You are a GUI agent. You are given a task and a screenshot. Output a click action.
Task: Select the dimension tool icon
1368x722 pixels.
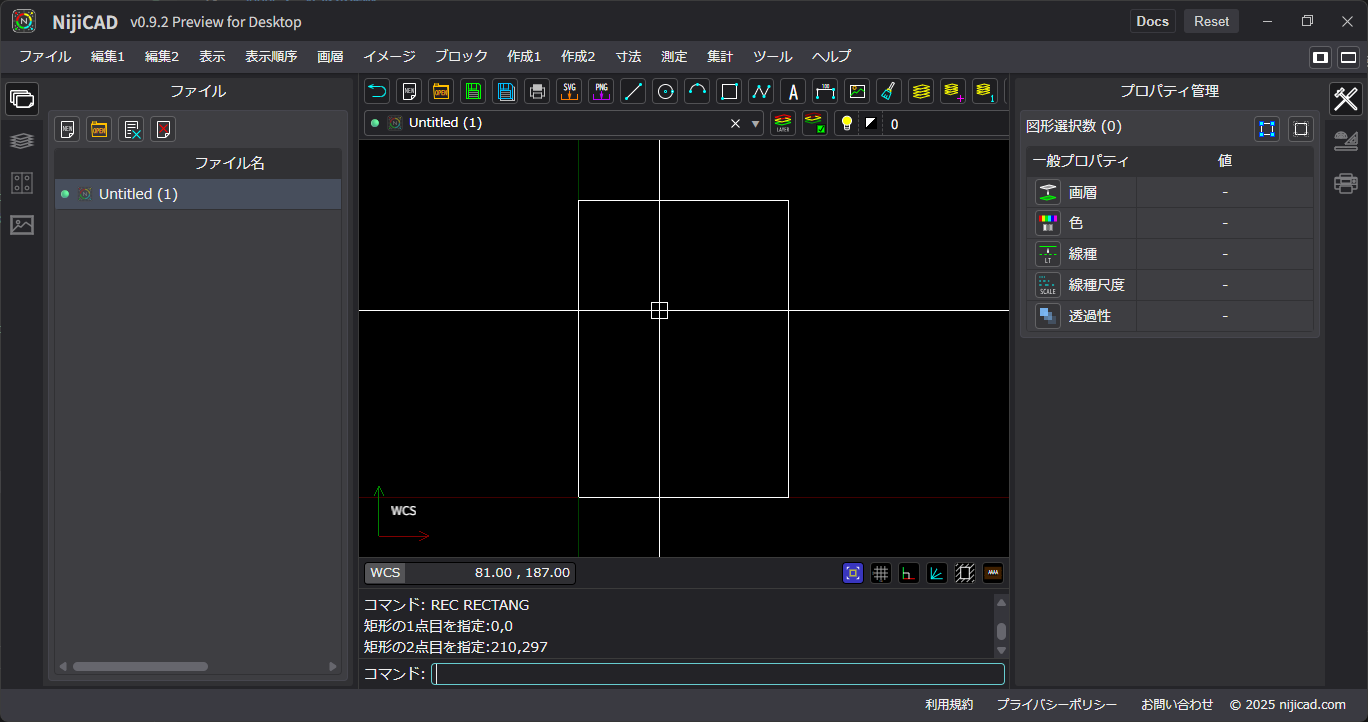tap(825, 92)
